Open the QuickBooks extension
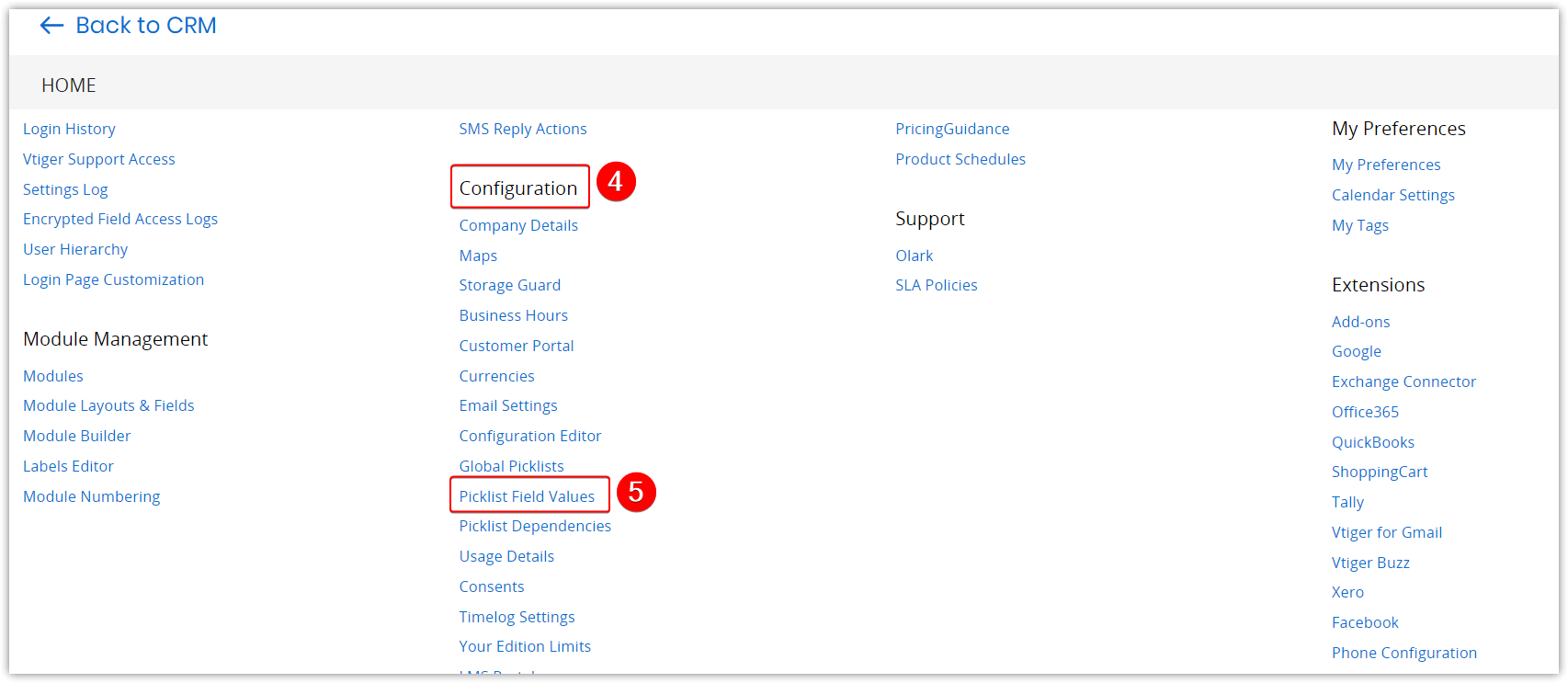The width and height of the screenshot is (1568, 683). [x=1373, y=442]
